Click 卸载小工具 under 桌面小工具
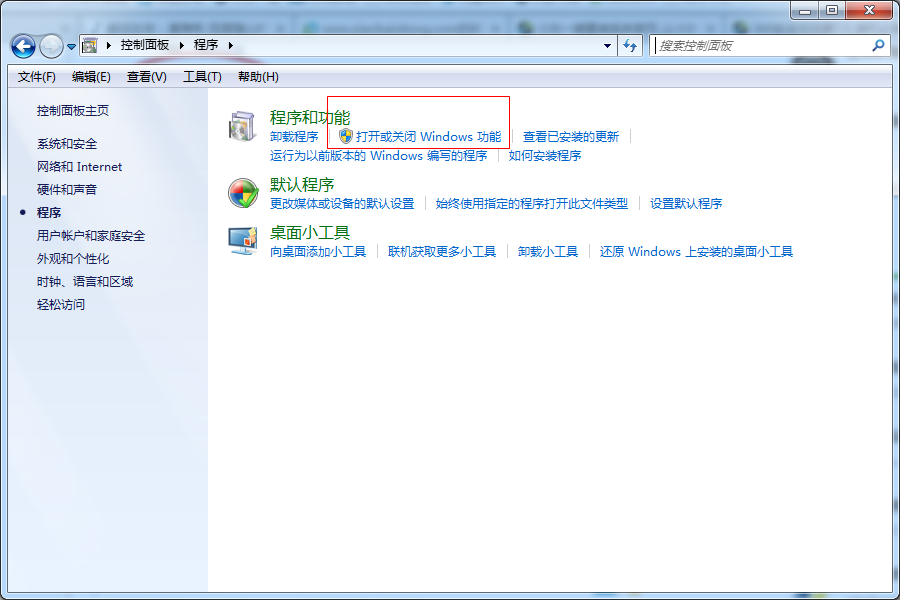This screenshot has height=600, width=900. pos(548,251)
